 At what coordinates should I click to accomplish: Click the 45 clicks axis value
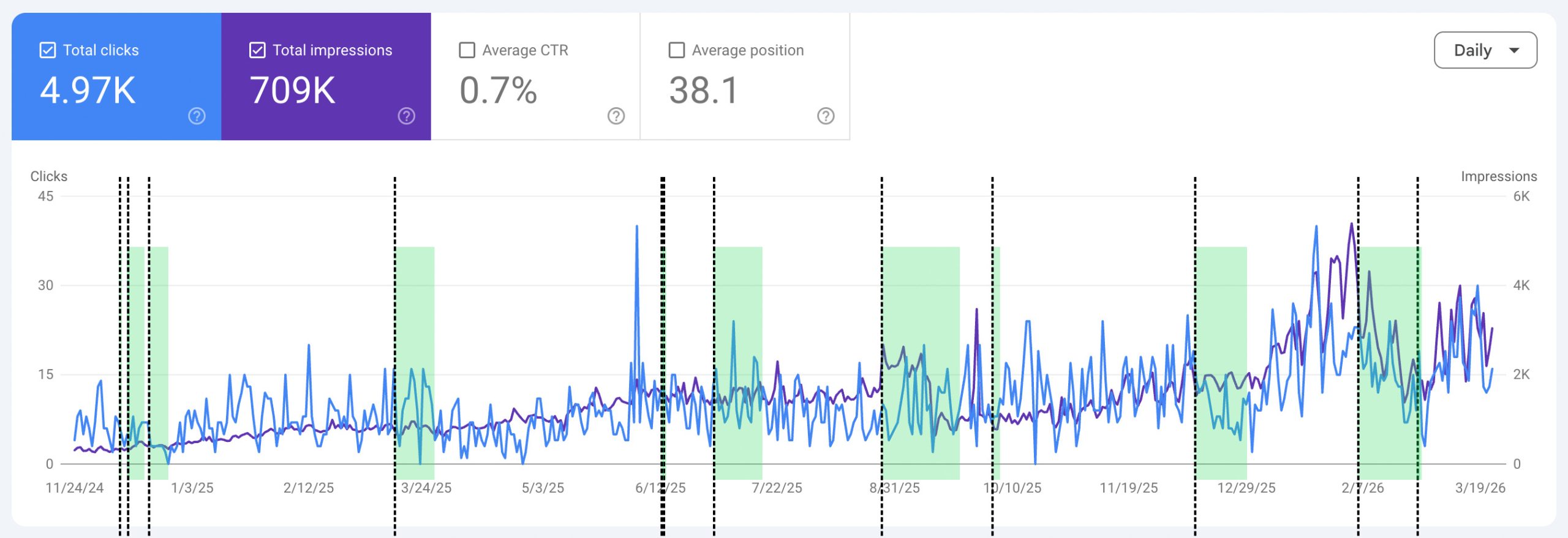point(46,196)
